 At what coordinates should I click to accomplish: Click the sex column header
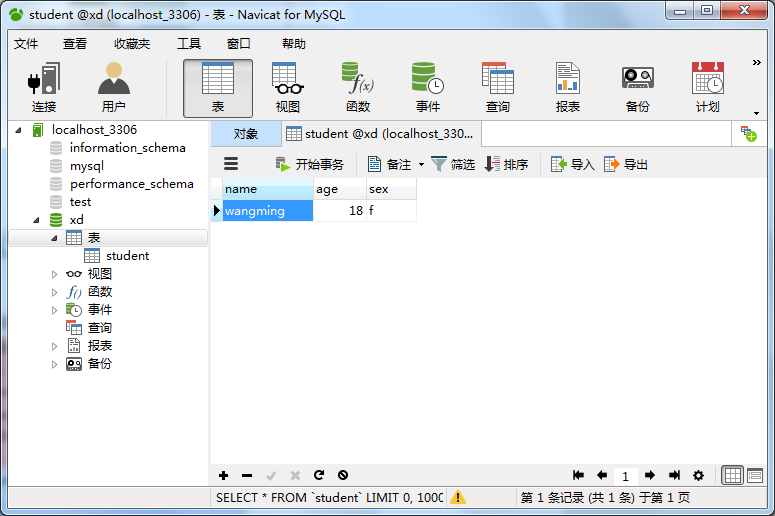[x=391, y=189]
